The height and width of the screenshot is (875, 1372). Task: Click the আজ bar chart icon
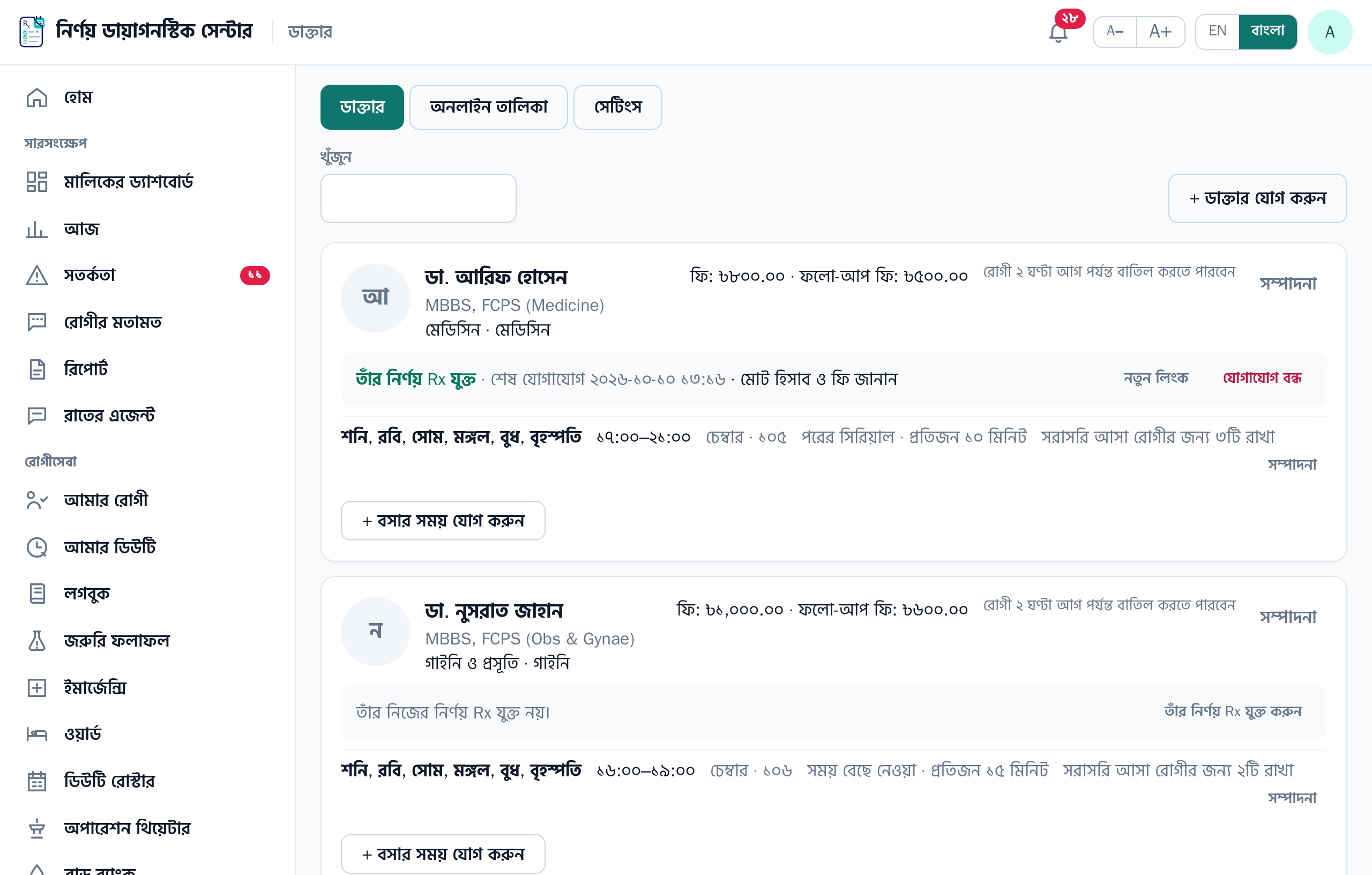[37, 229]
